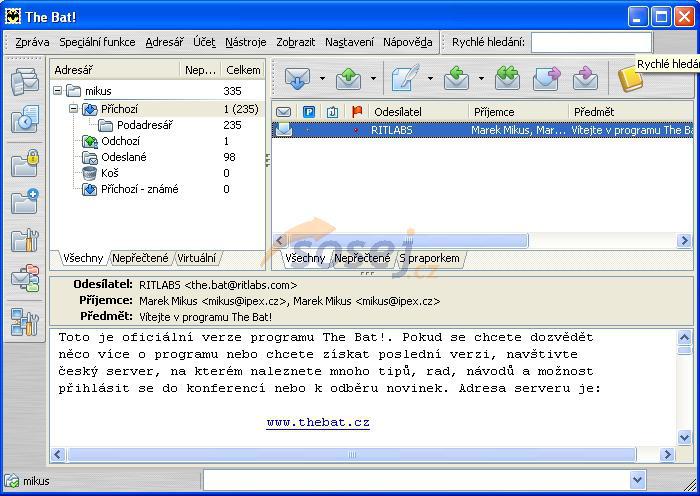Image resolution: width=700 pixels, height=496 pixels.
Task: Collapse the mikus account tree node
Action: [x=58, y=91]
